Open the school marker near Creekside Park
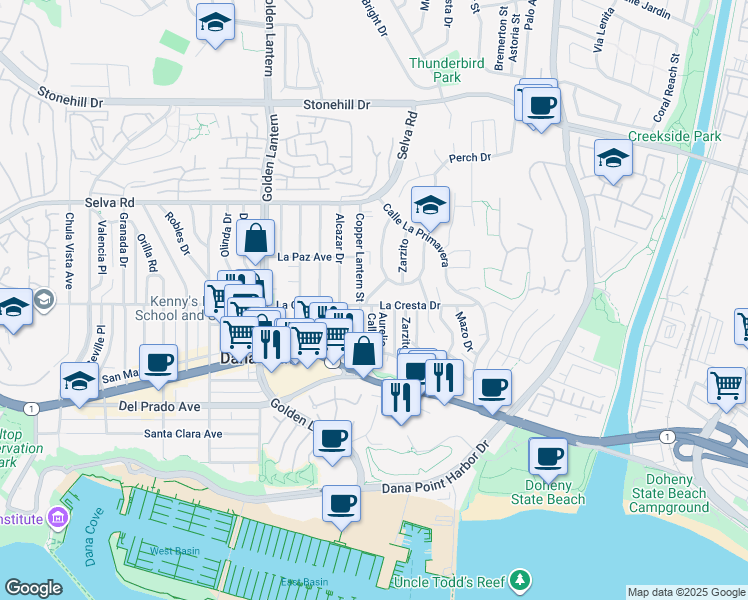The image size is (748, 600). click(613, 159)
